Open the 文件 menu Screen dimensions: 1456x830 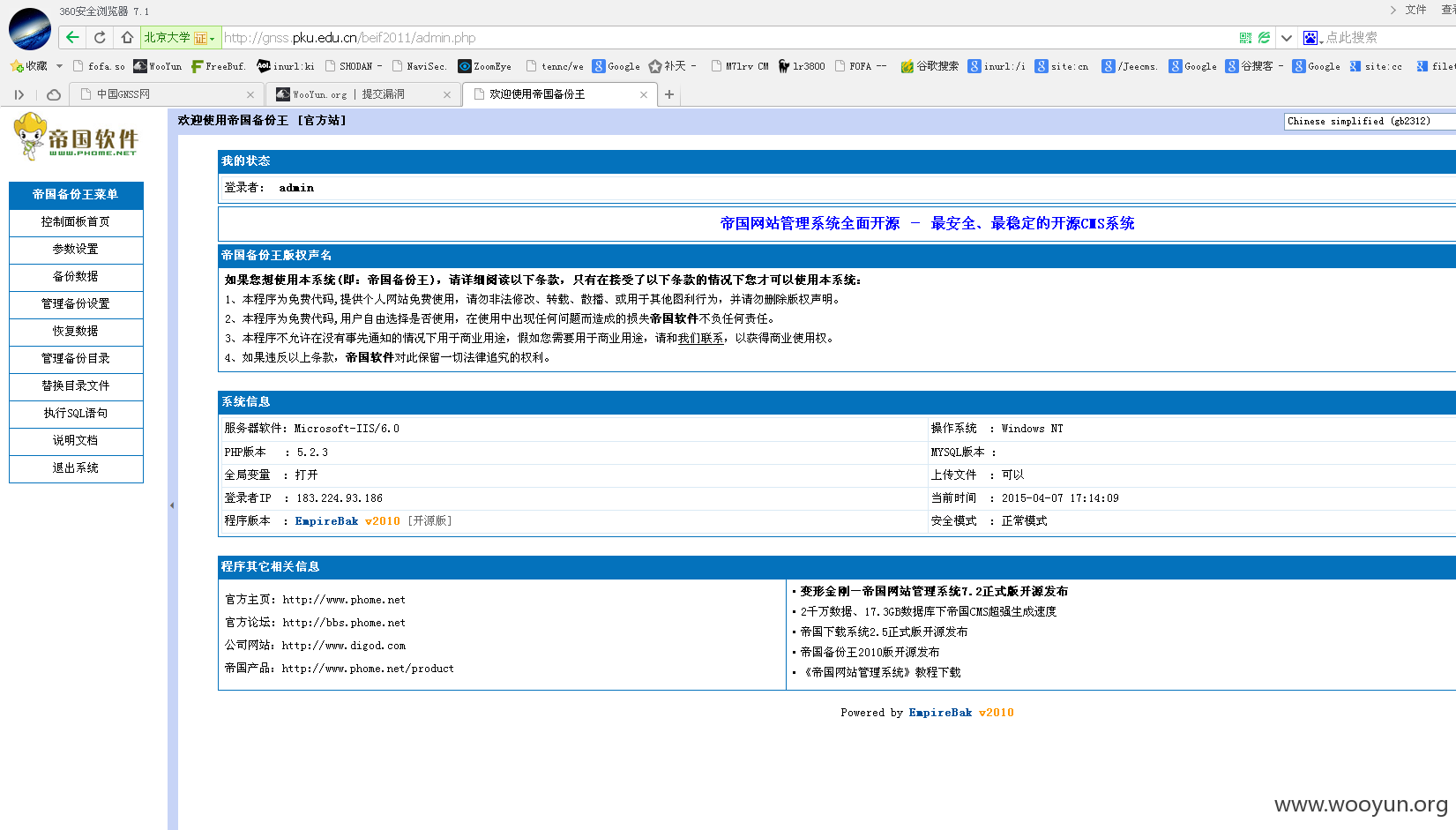tap(1416, 10)
